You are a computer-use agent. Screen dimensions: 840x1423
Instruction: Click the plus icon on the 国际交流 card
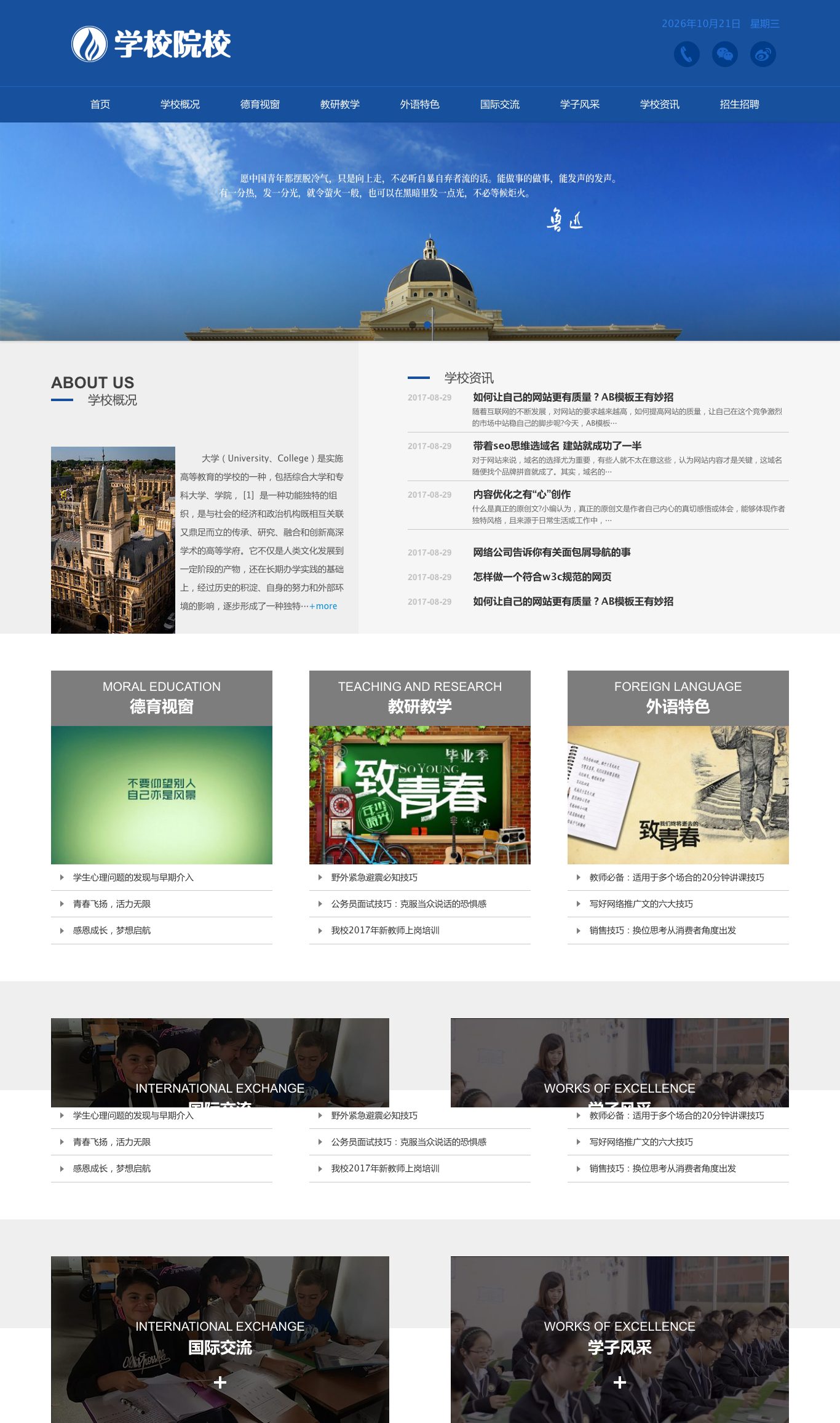pyautogui.click(x=220, y=1382)
